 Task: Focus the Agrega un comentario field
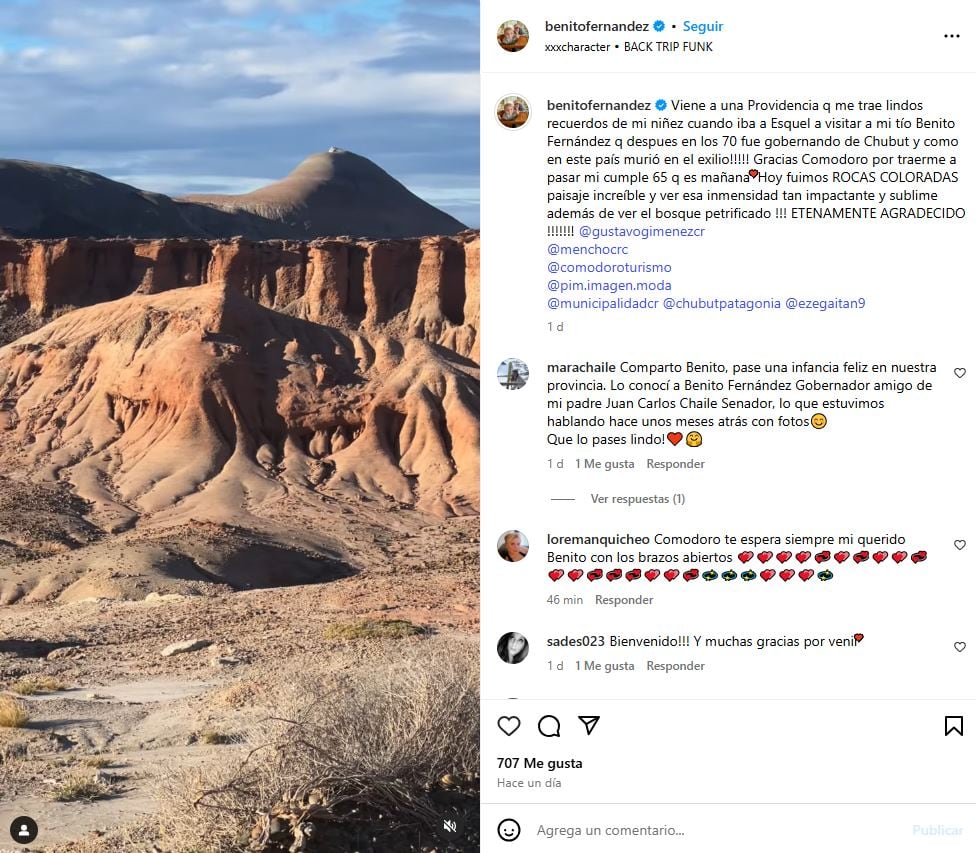pos(716,830)
